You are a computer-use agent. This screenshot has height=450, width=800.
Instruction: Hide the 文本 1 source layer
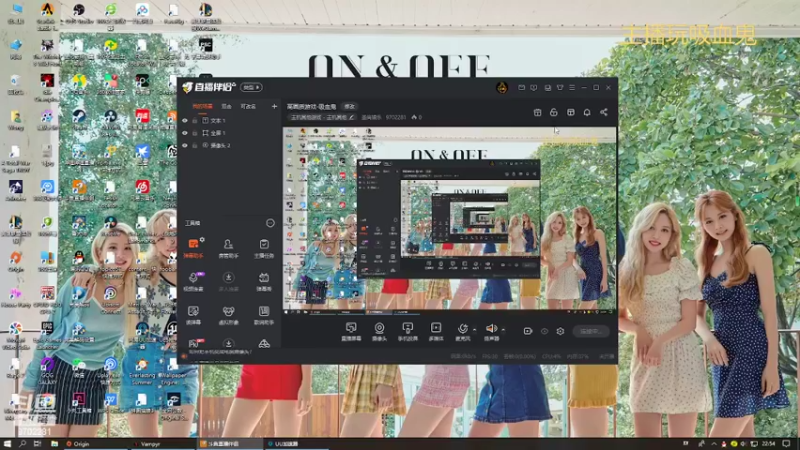pos(185,120)
